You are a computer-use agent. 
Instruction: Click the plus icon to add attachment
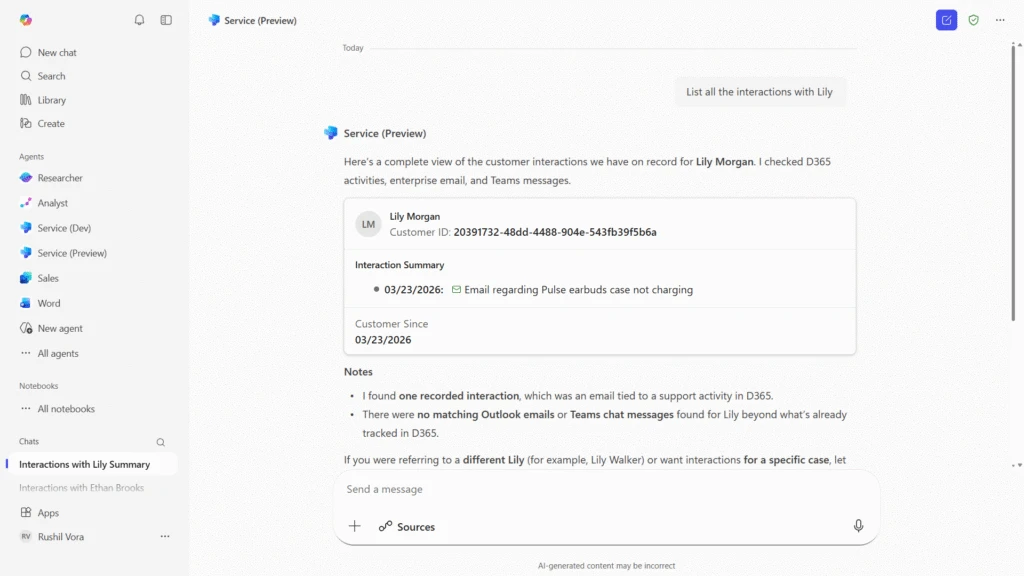pyautogui.click(x=354, y=526)
